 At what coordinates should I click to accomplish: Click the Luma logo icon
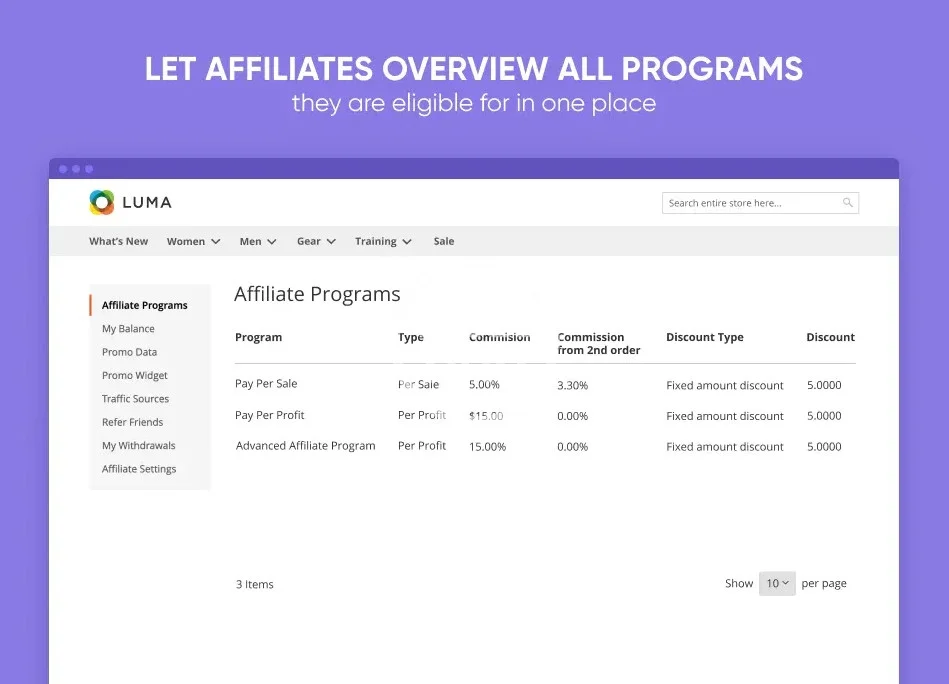tap(102, 202)
